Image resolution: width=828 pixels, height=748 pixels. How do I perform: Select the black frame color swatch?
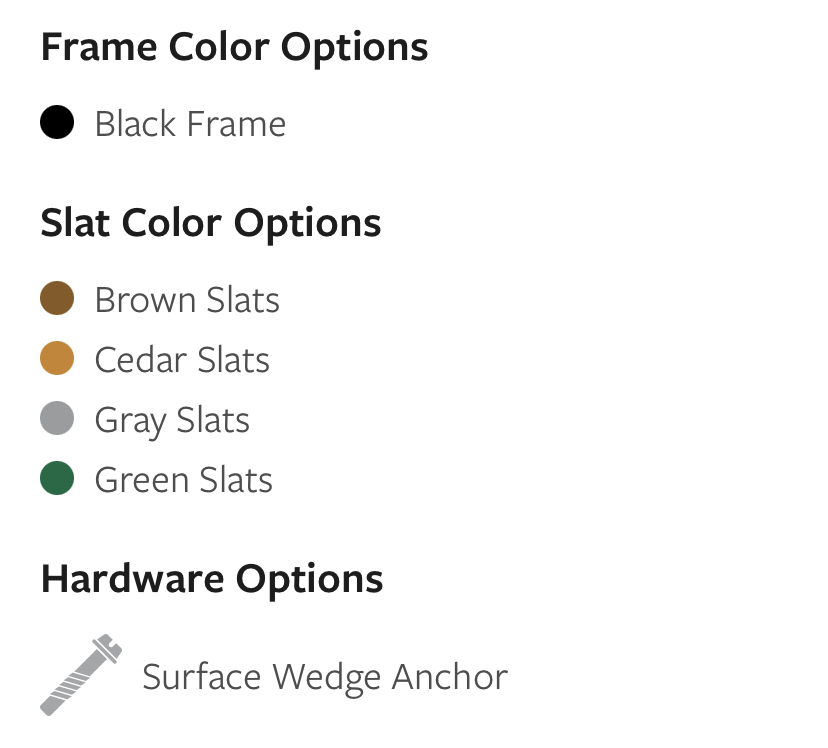(x=57, y=122)
